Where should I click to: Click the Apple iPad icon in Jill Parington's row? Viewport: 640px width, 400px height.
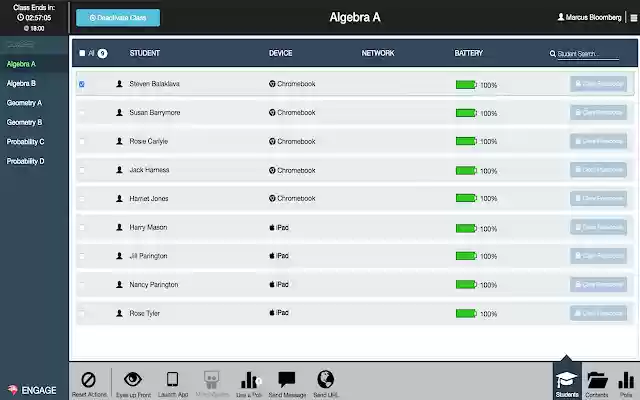coord(272,256)
